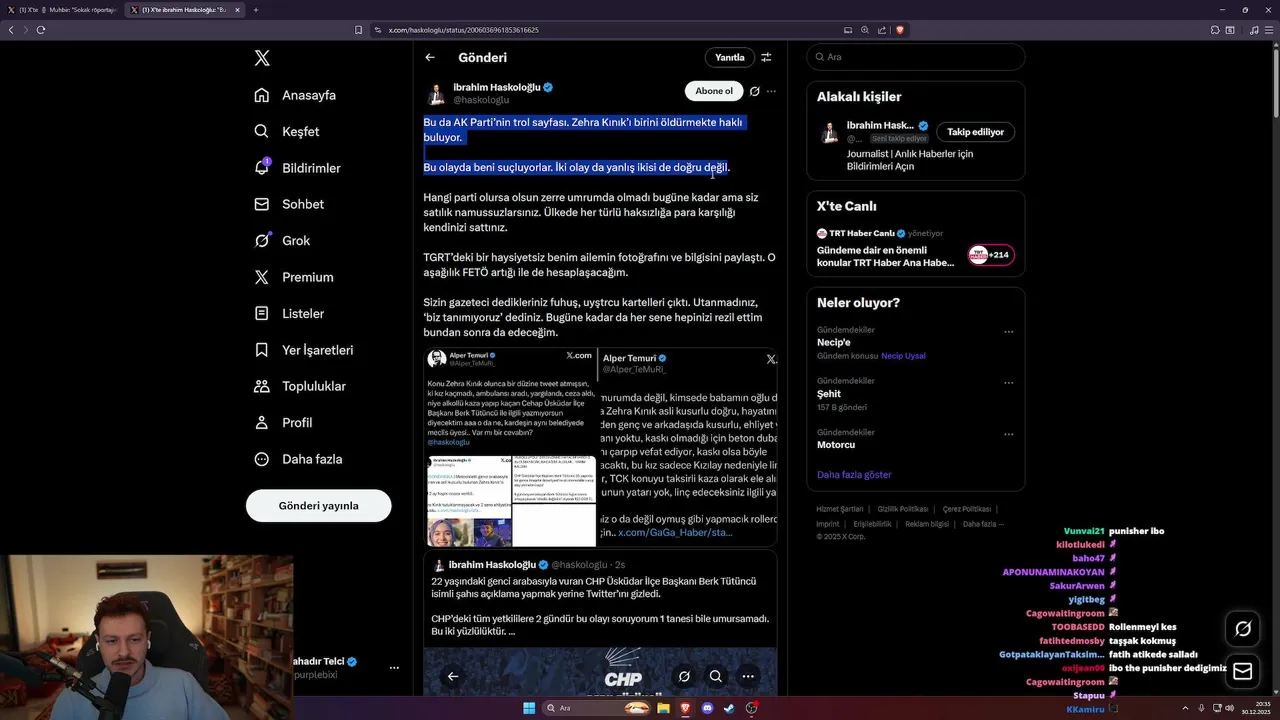Open floating messages envelope button
The width and height of the screenshot is (1280, 720).
pyautogui.click(x=1243, y=671)
